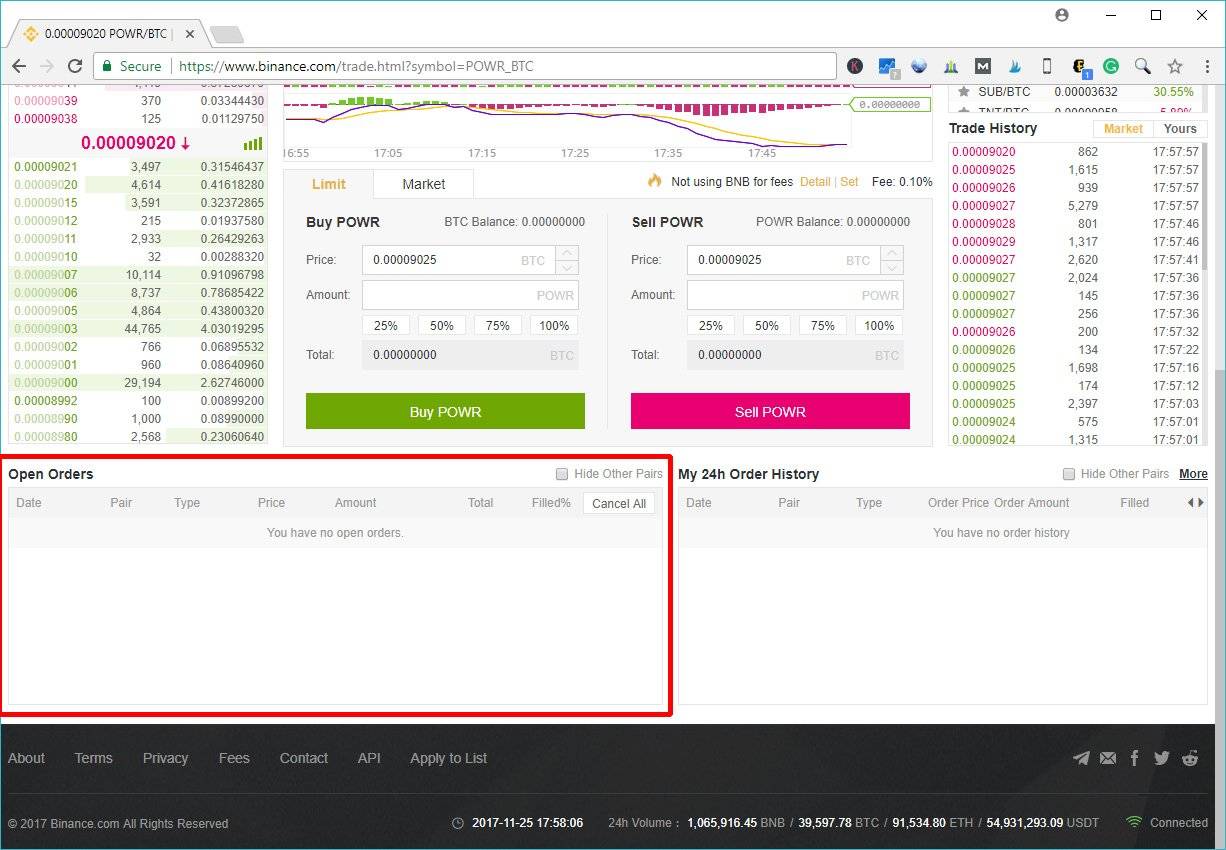This screenshot has height=850, width=1226.
Task: Open More in 24h Order History
Action: pyautogui.click(x=1193, y=474)
